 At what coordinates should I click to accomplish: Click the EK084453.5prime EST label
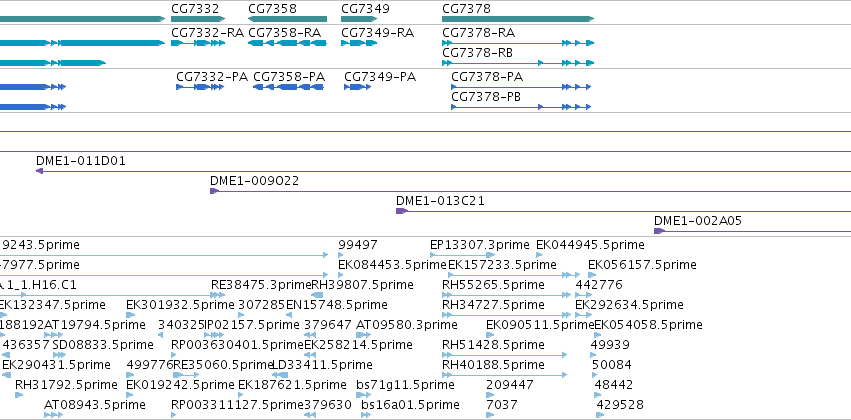(392, 265)
